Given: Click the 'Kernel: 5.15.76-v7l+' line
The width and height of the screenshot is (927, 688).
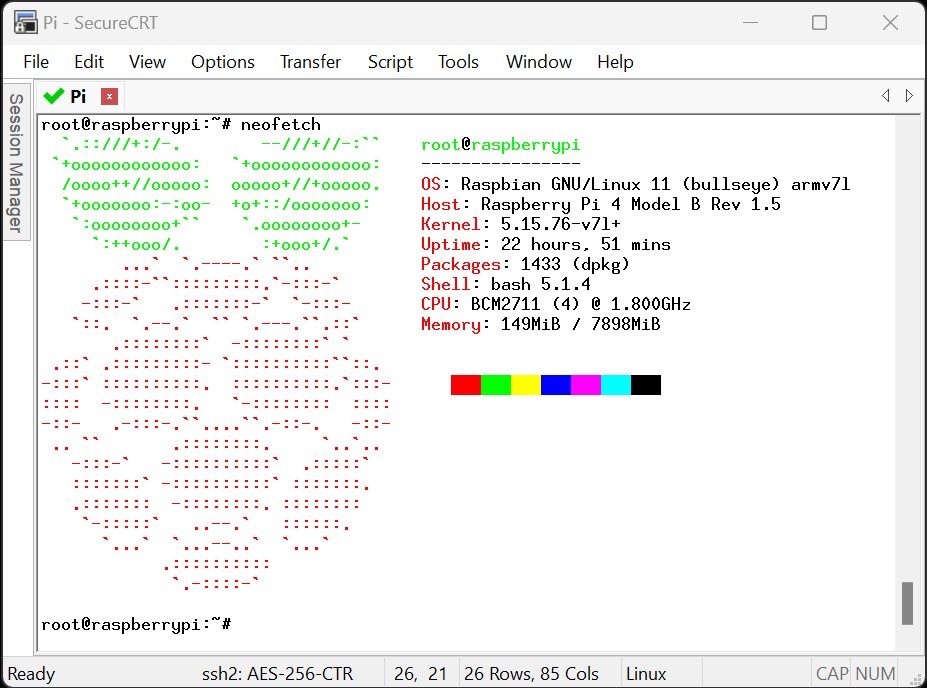Looking at the screenshot, I should tap(521, 224).
